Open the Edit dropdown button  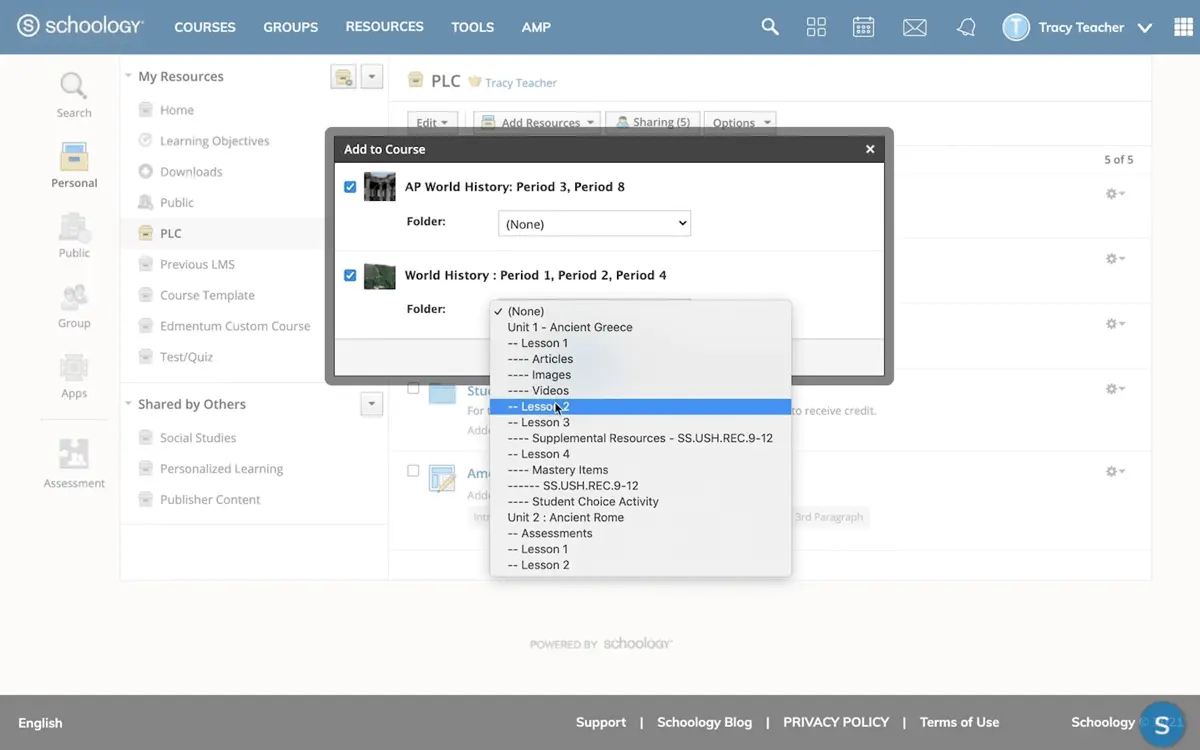[432, 122]
